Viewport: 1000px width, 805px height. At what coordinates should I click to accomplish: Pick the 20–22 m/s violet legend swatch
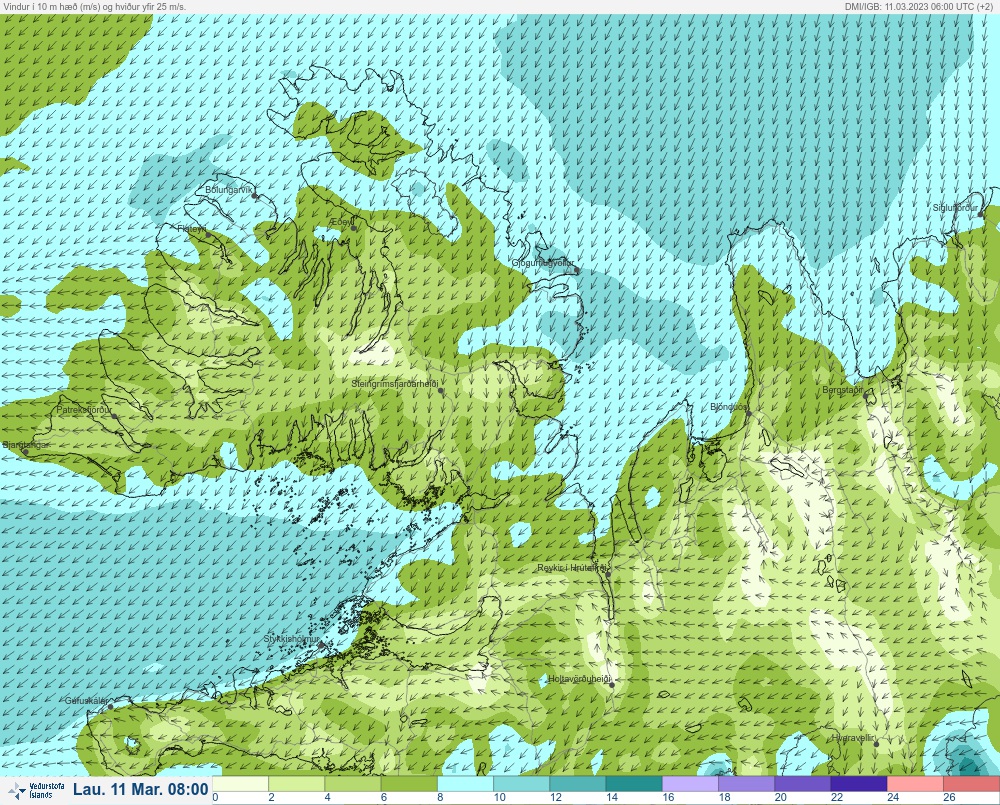802,783
